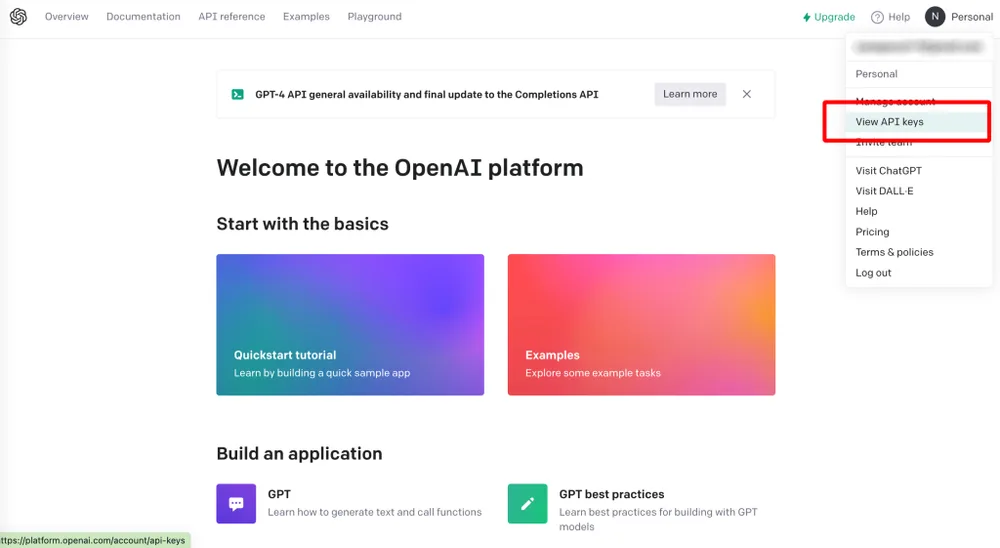Open GPT best practices link
The height and width of the screenshot is (548, 1000).
[612, 494]
